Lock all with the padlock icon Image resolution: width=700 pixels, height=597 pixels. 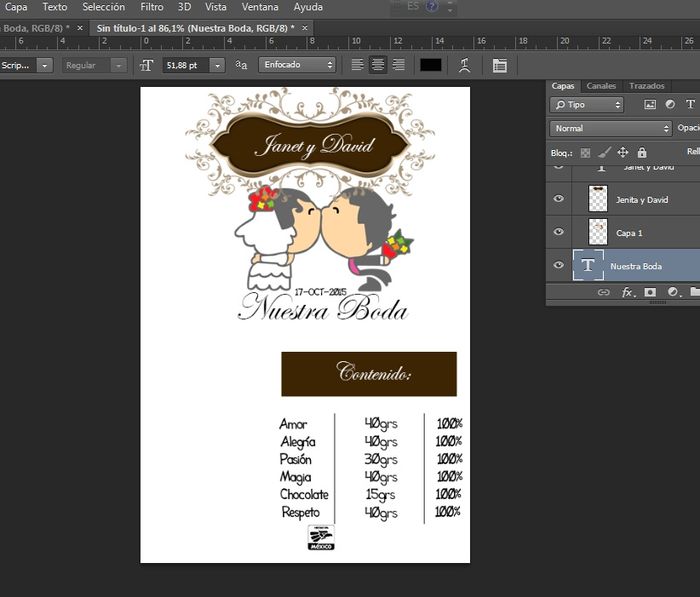tap(642, 152)
